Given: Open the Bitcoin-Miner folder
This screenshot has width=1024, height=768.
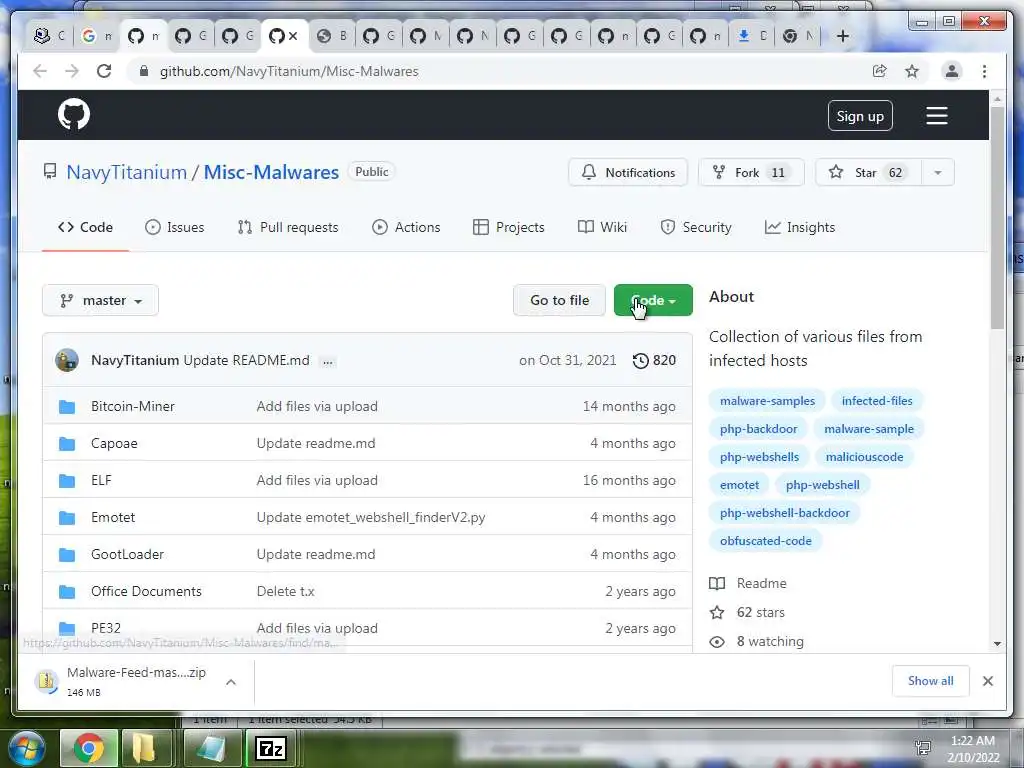Looking at the screenshot, I should click(x=133, y=406).
